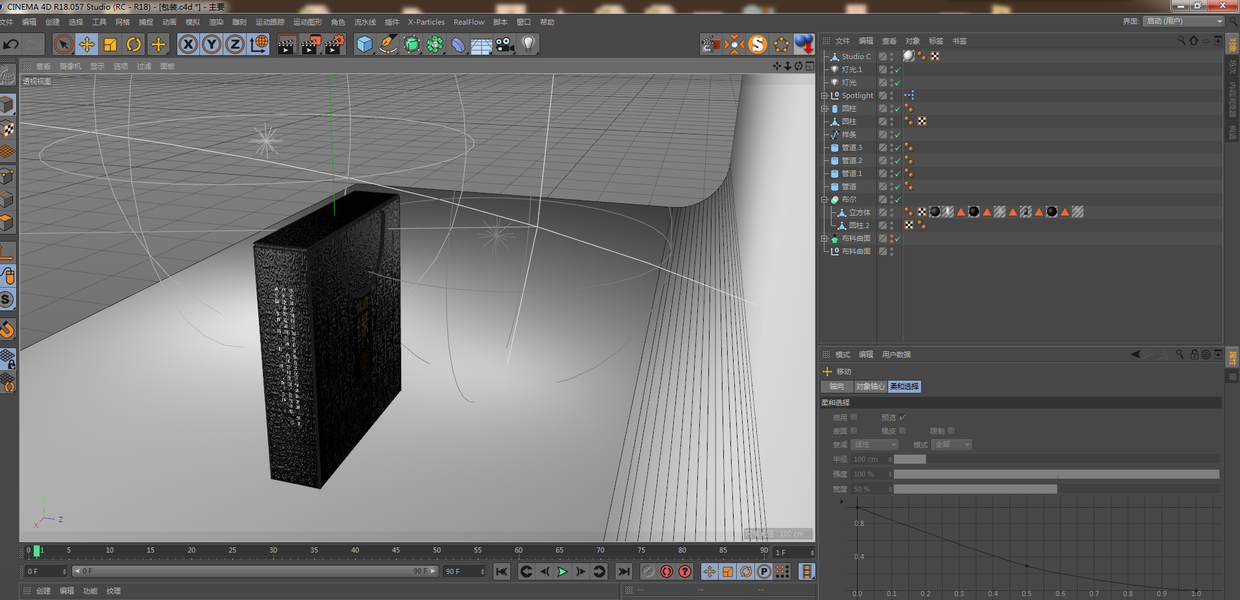Add a Cube primitive object
Viewport: 1240px width, 600px height.
point(364,44)
